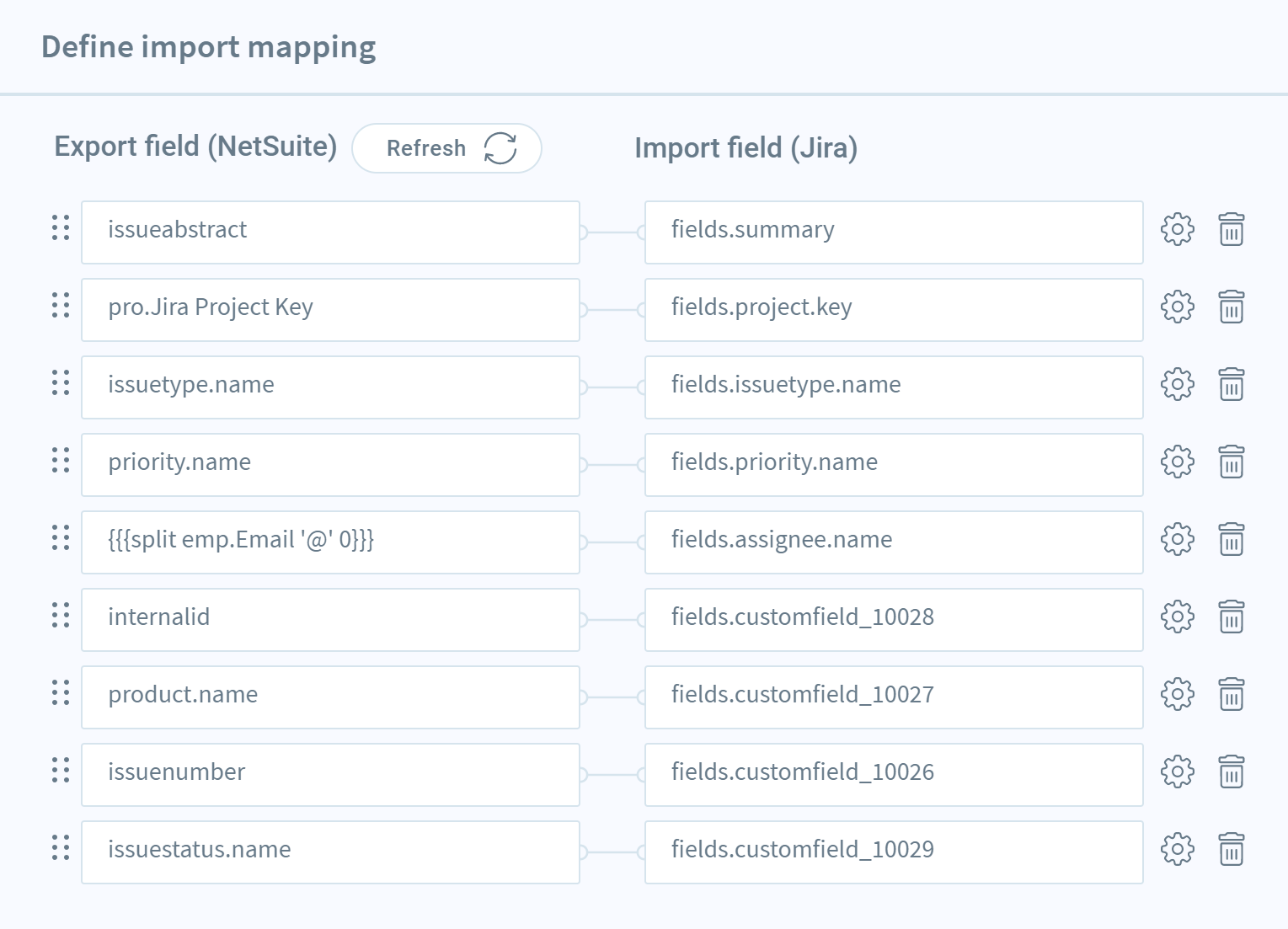
Task: Grab the drag handle for pro.Jira Project Key row
Action: tap(61, 305)
